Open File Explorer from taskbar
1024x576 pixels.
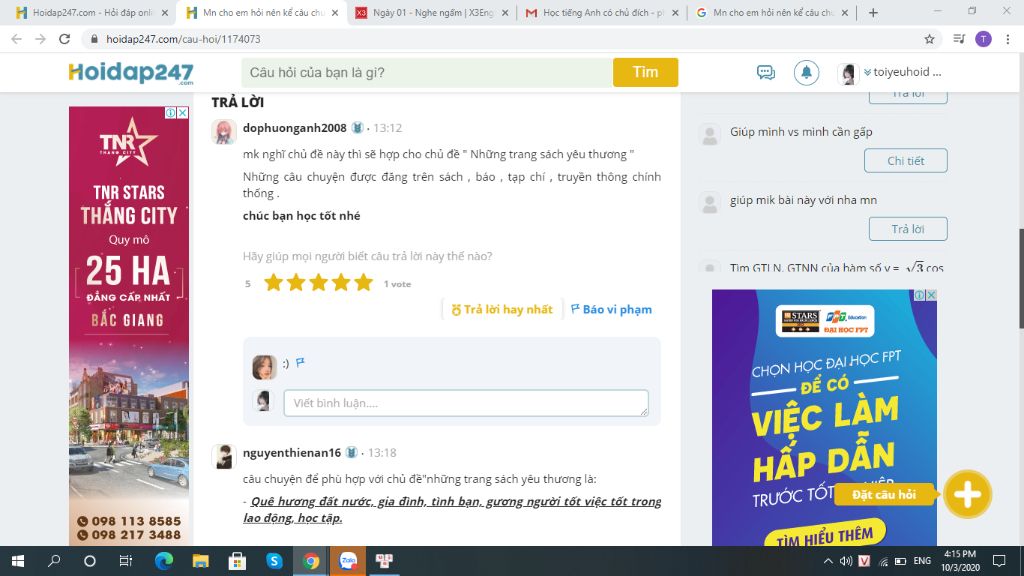click(200, 561)
